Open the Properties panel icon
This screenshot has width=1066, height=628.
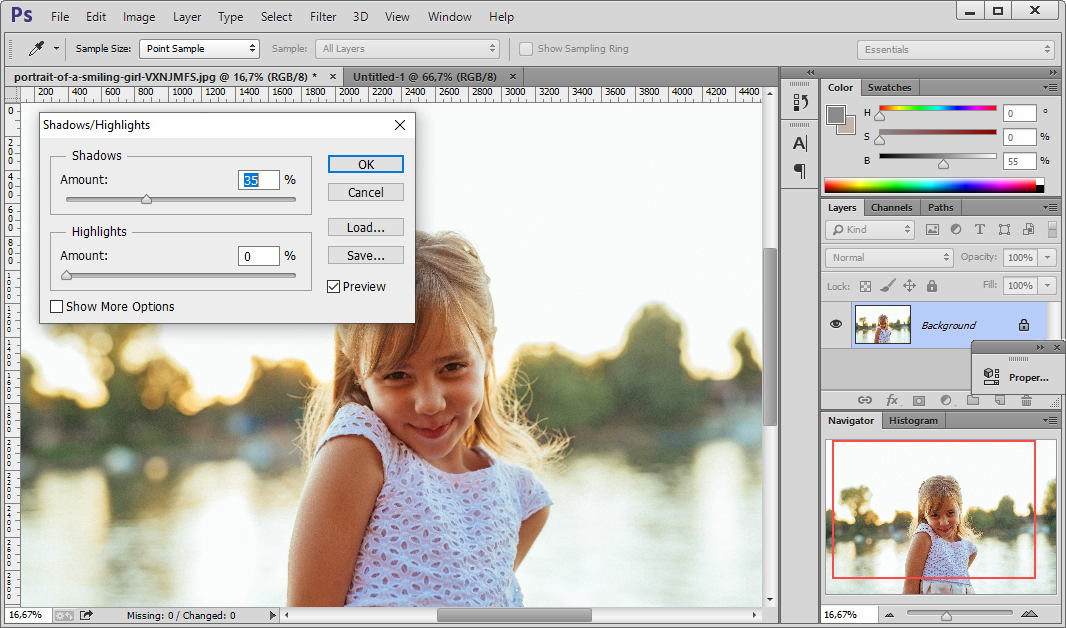click(992, 376)
